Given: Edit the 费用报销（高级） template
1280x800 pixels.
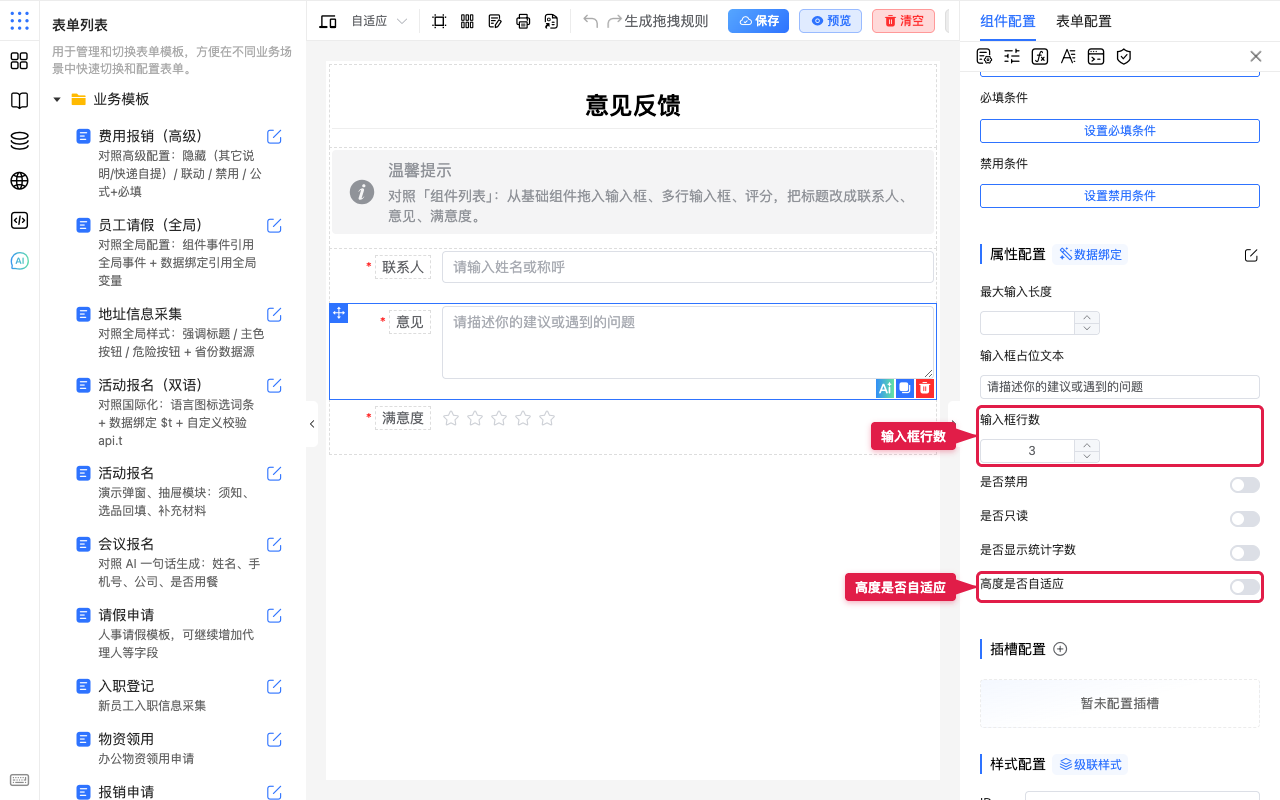Looking at the screenshot, I should pos(274,136).
